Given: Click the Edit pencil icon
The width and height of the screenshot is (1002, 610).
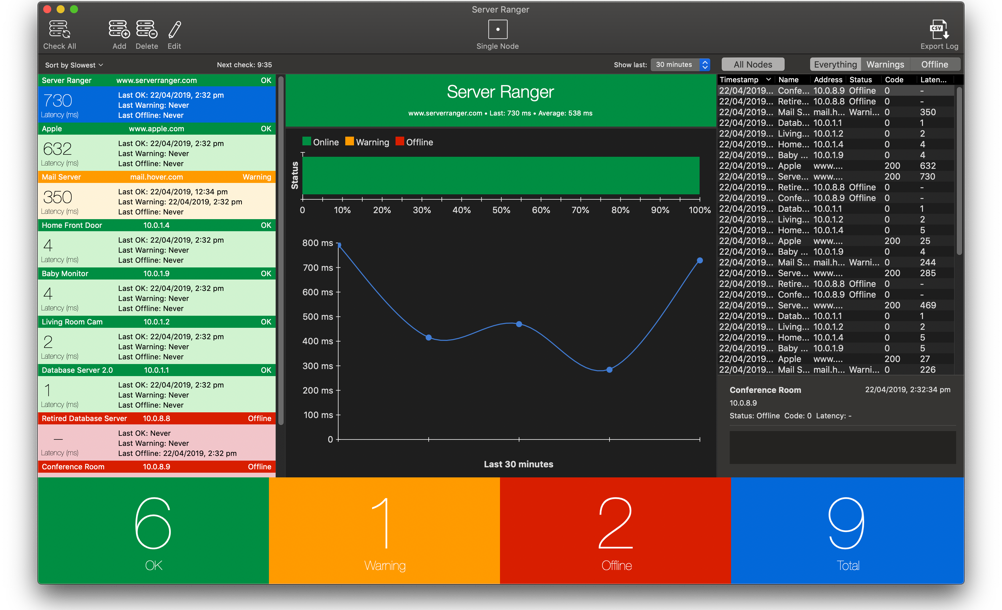Looking at the screenshot, I should 174,31.
